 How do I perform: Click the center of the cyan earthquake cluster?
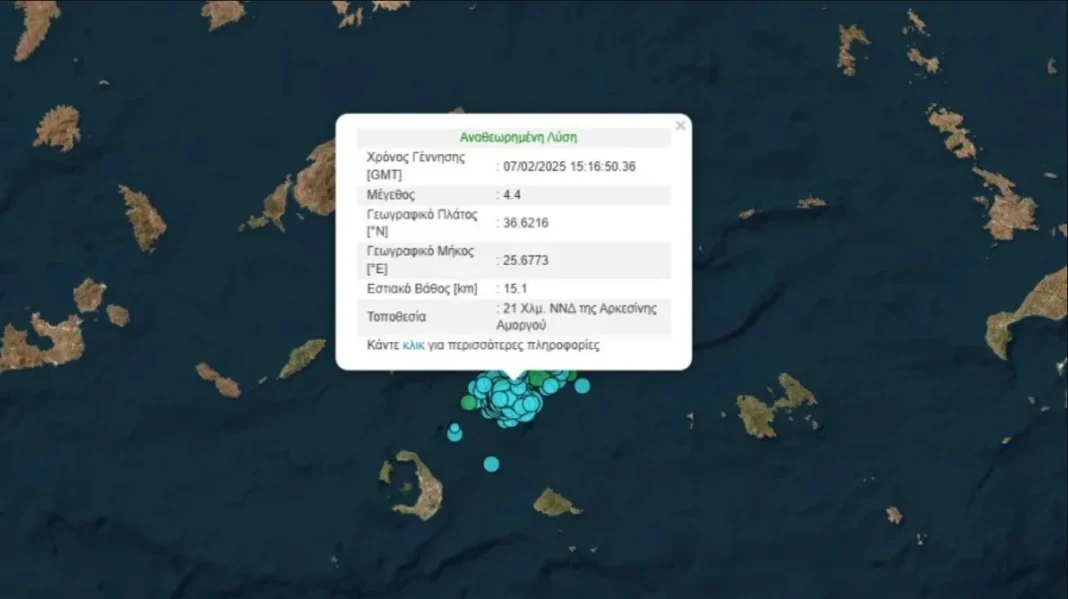510,400
